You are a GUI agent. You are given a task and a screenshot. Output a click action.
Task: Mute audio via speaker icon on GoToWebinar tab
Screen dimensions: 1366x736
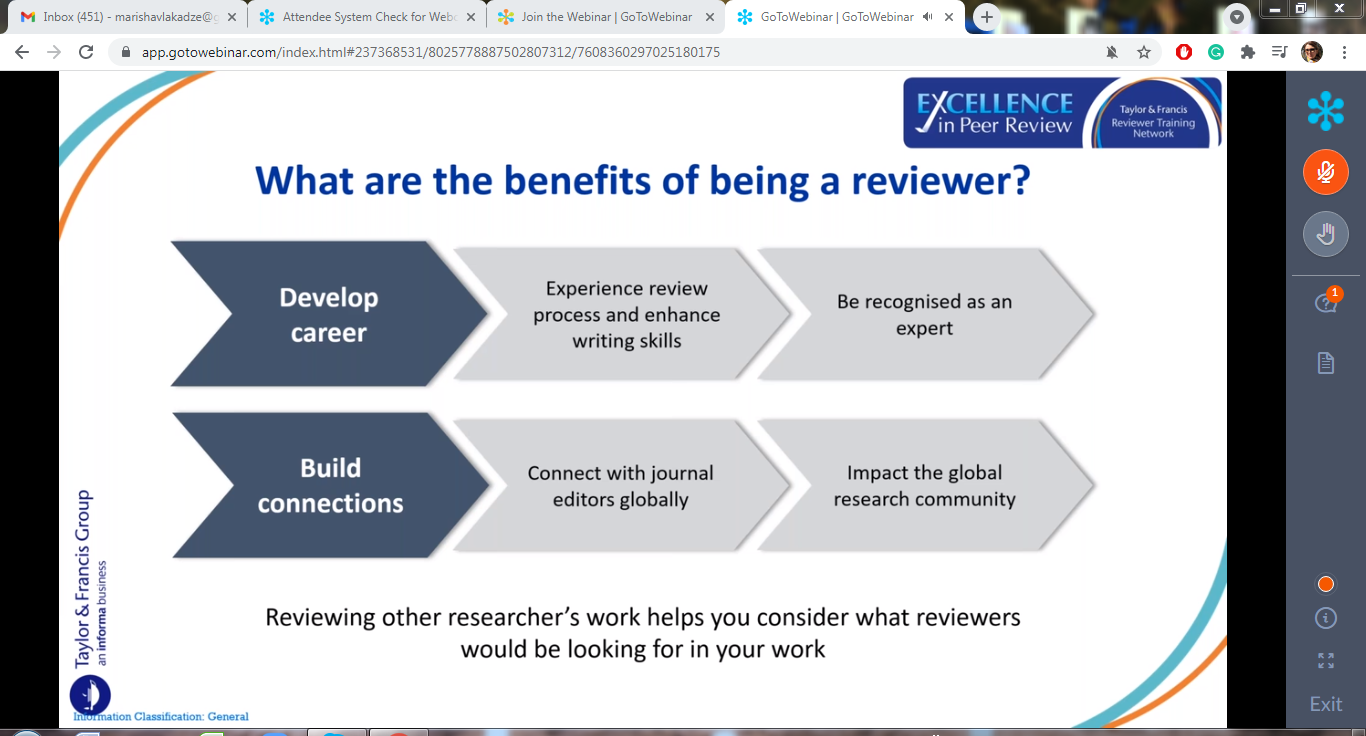(x=927, y=17)
